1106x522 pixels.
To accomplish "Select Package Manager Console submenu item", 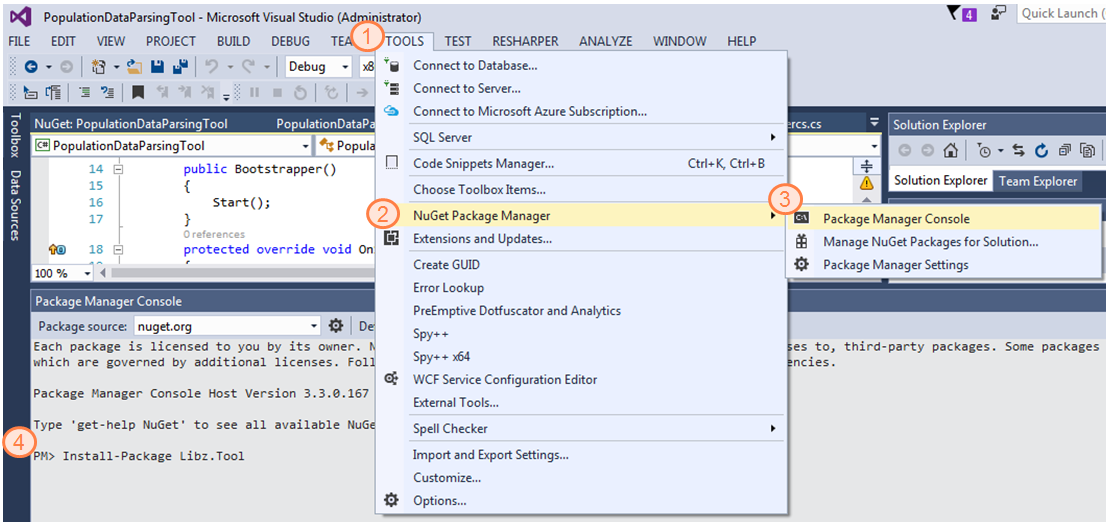I will pos(943,219).
